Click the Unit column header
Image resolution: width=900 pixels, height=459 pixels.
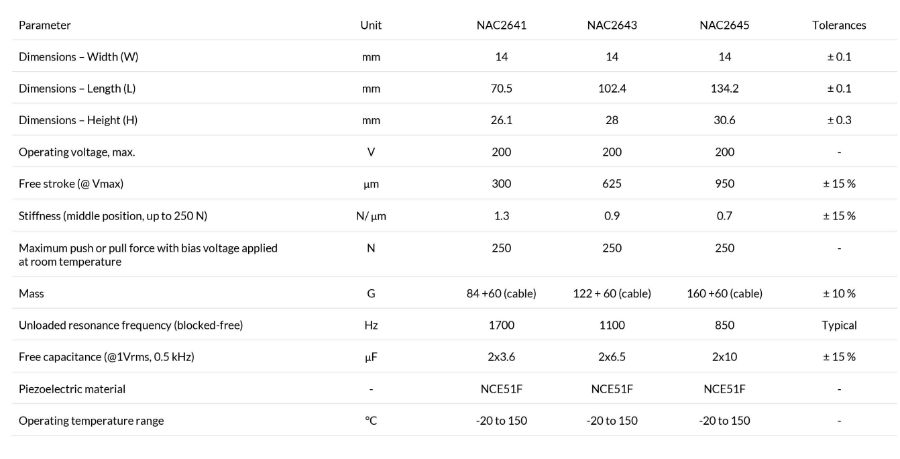click(x=371, y=25)
